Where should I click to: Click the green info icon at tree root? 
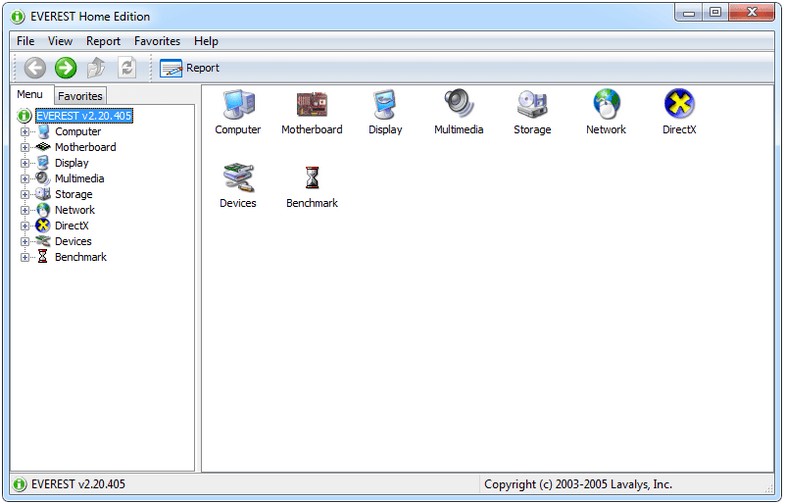click(24, 116)
